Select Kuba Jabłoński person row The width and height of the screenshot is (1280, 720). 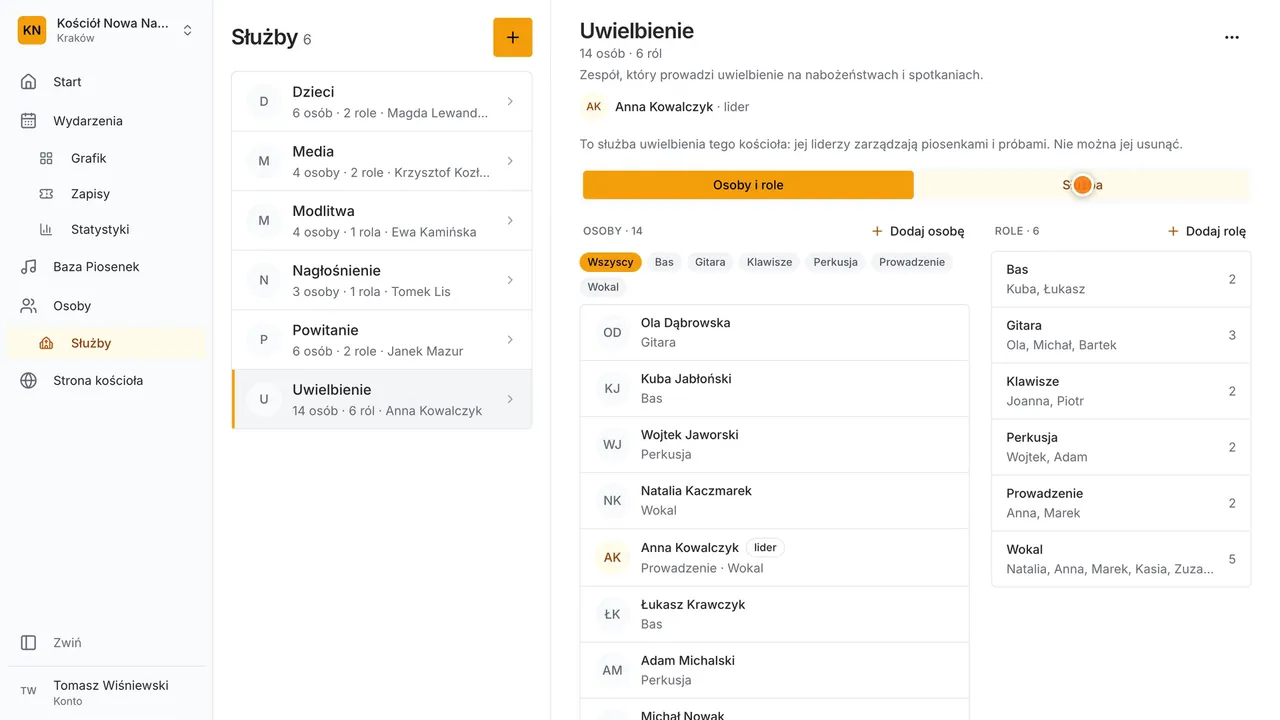pyautogui.click(x=774, y=389)
